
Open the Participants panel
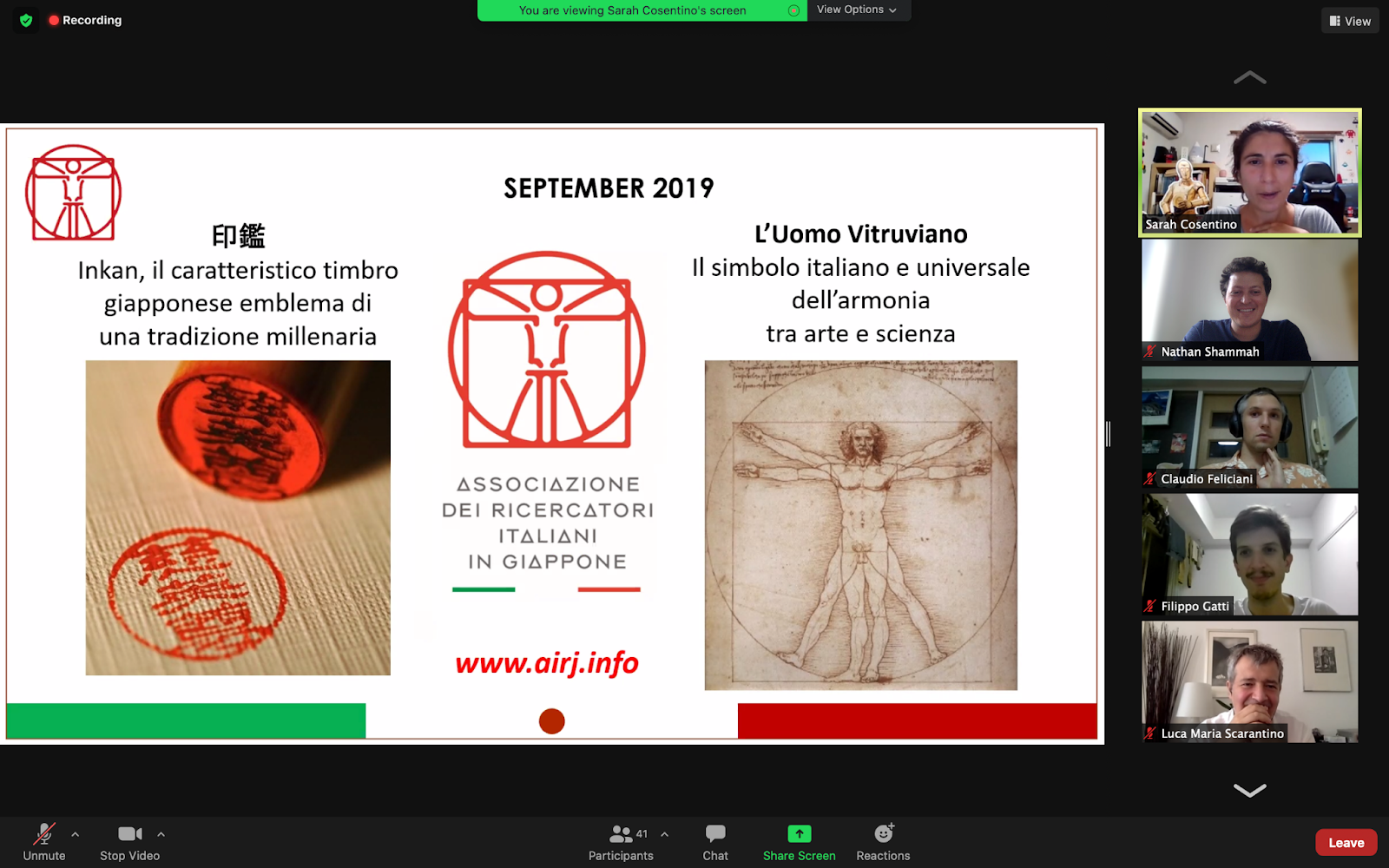(621, 843)
